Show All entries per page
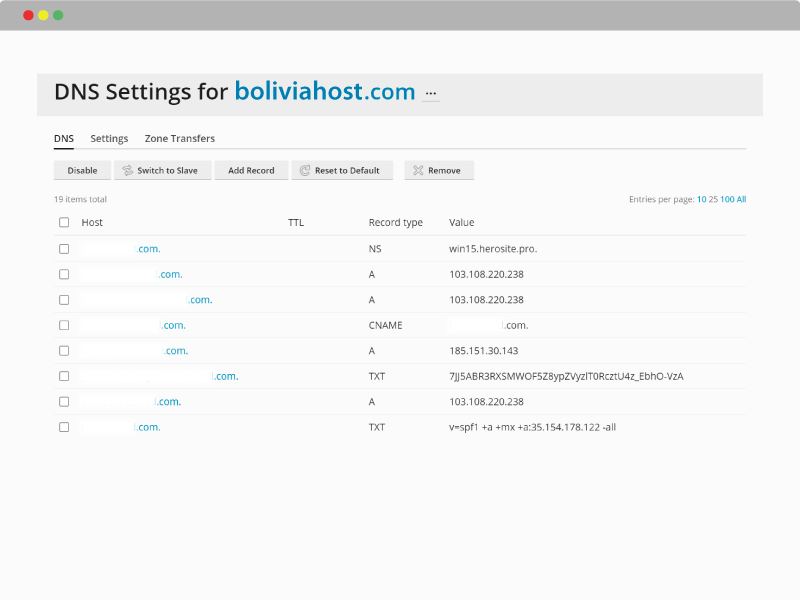The image size is (800, 600). coord(741,199)
